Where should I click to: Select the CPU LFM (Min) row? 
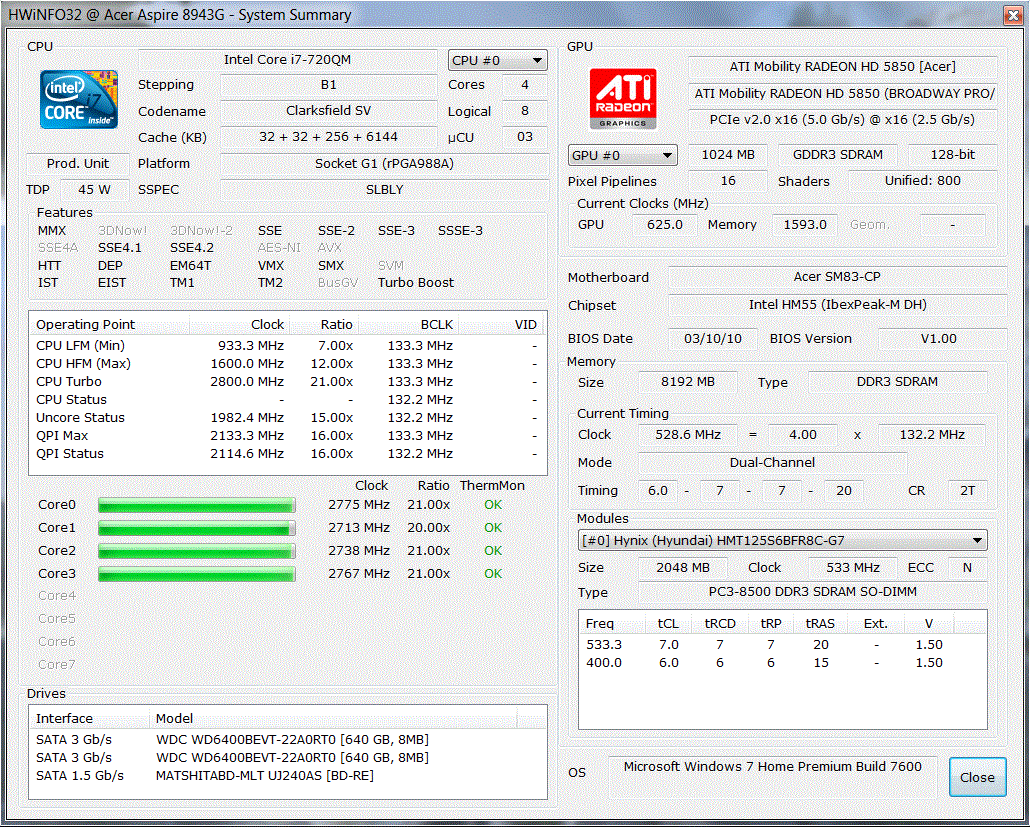point(288,346)
